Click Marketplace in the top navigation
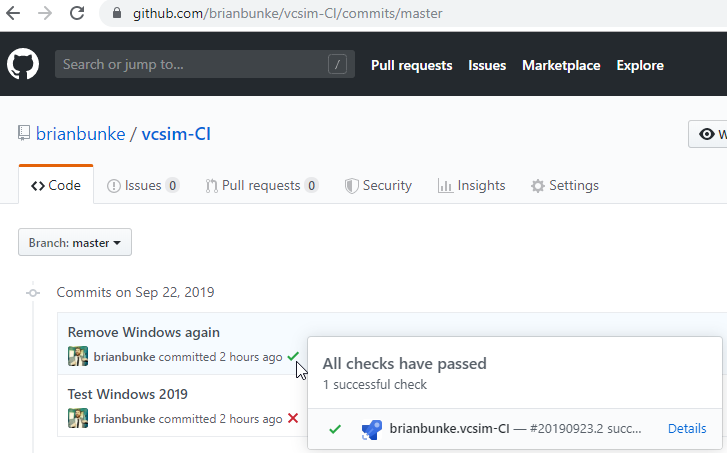727x453 pixels. (561, 65)
